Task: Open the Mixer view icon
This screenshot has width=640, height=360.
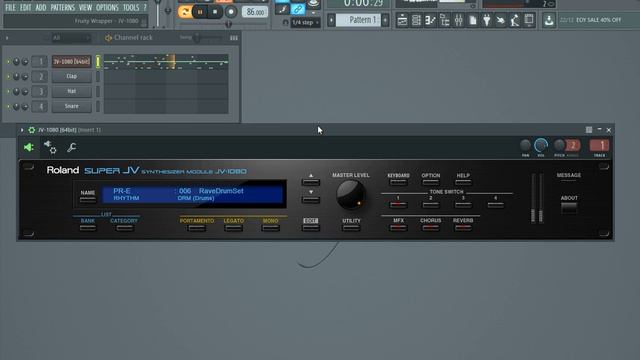Action: pos(458,20)
